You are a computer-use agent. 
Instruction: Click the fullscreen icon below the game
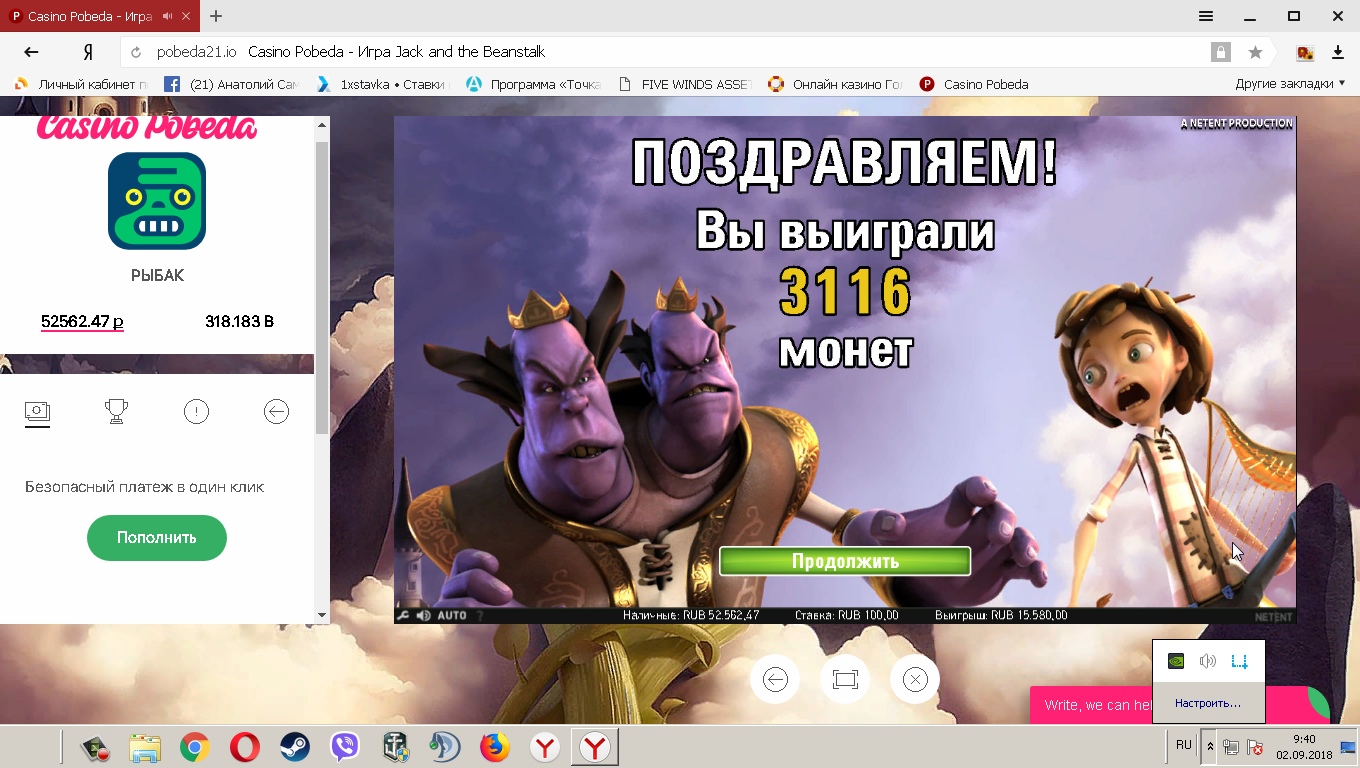click(845, 680)
